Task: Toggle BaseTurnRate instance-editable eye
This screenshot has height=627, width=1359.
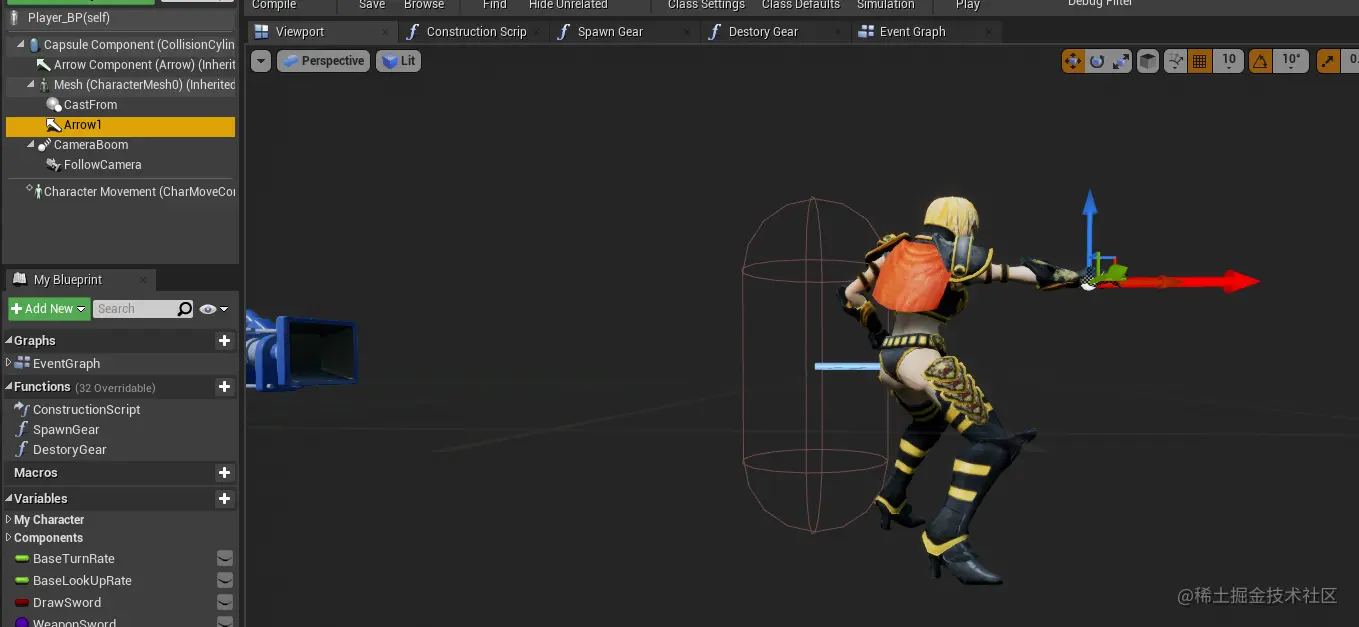Action: pyautogui.click(x=225, y=559)
